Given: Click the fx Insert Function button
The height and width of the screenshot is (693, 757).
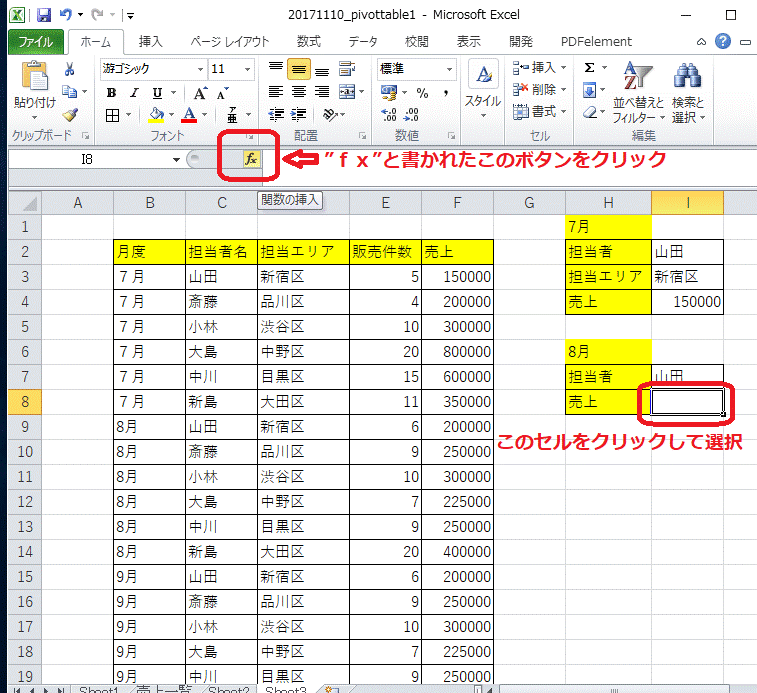Looking at the screenshot, I should click(251, 159).
